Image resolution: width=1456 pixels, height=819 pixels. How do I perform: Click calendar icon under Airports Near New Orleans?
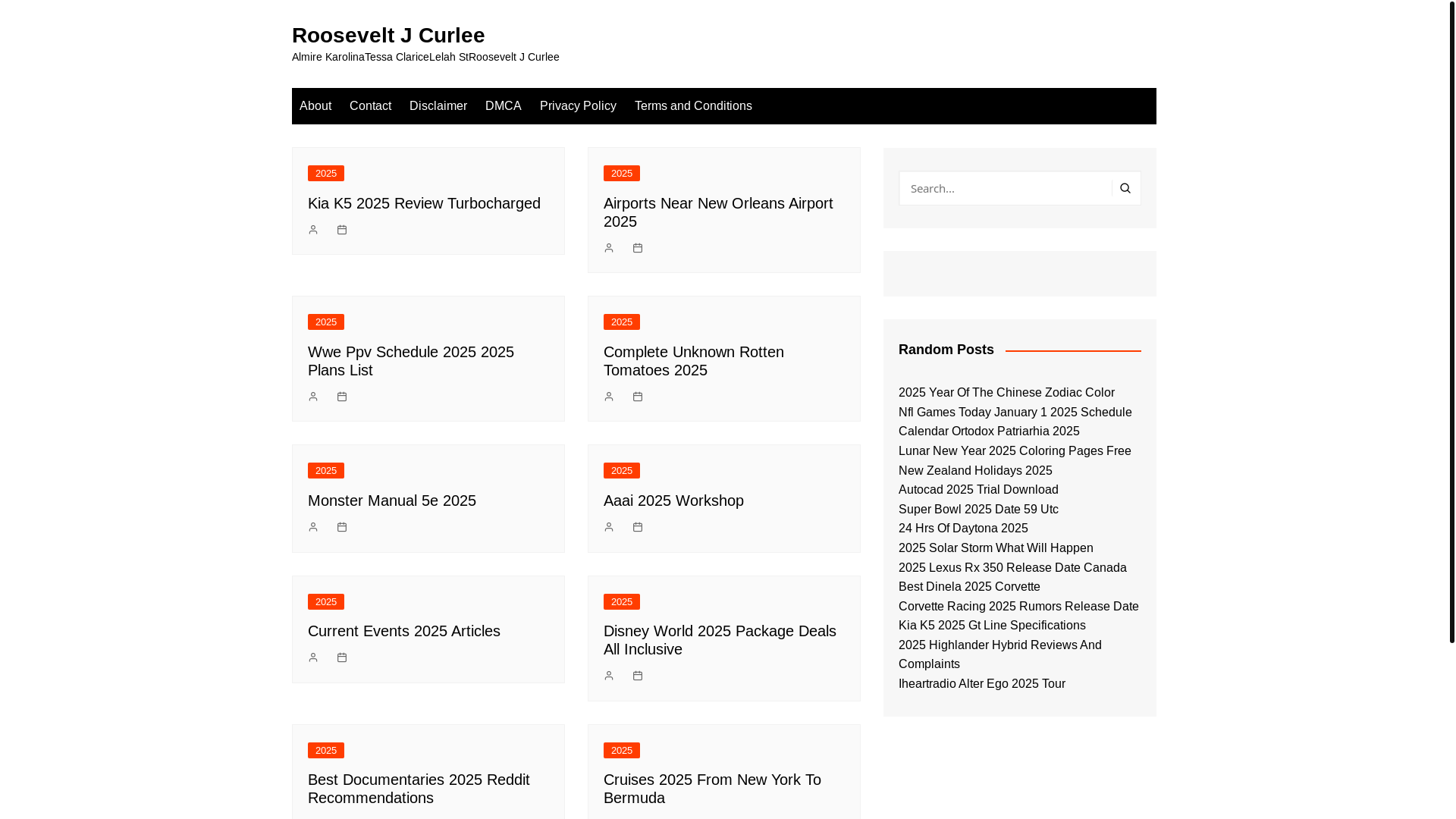[x=638, y=248]
